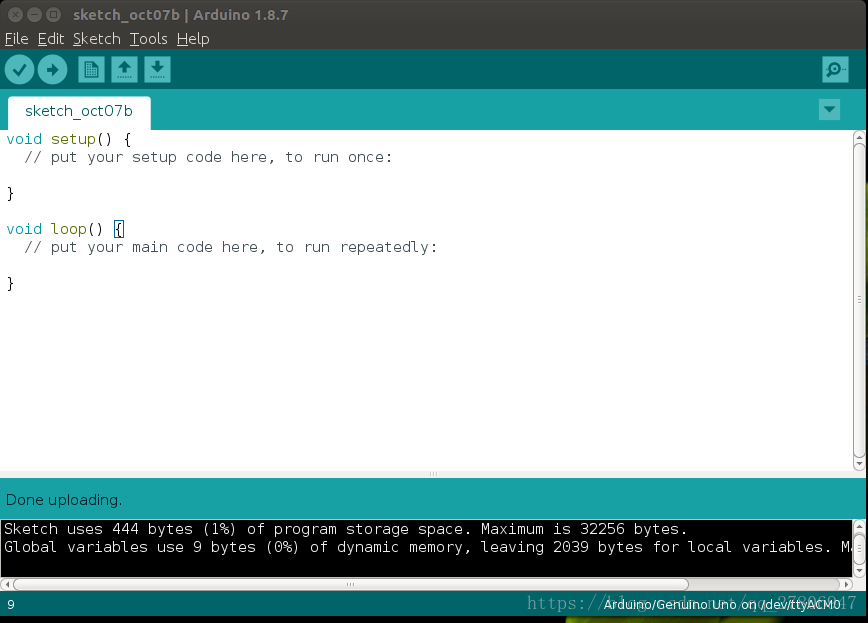
Task: Open the File menu
Action: [17, 39]
